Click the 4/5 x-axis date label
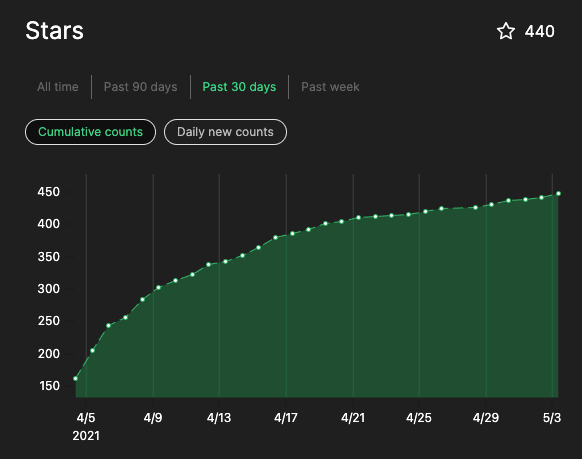 tap(86, 418)
